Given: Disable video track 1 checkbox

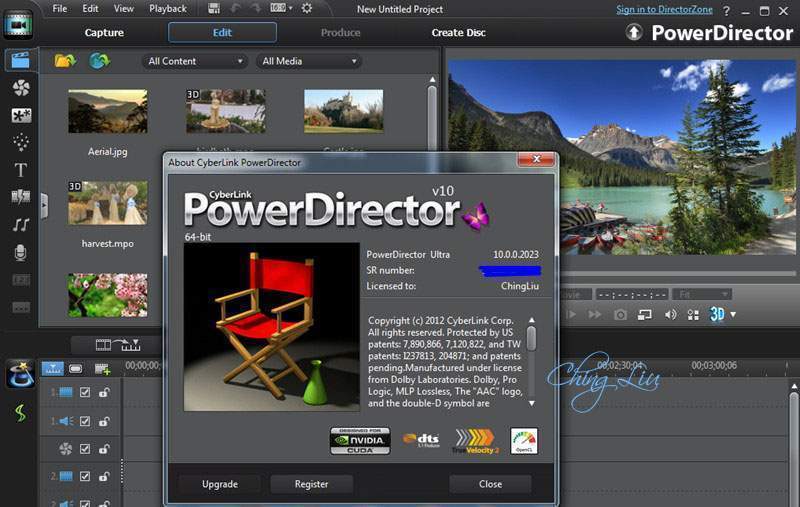Looking at the screenshot, I should pos(85,393).
